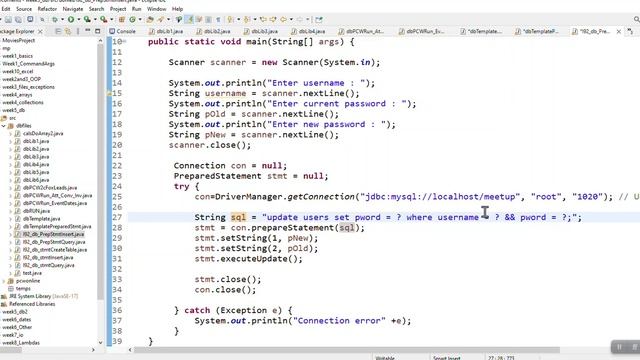Click the green Run button in toolbar
Viewport: 640px width, 360px height.
point(71,19)
